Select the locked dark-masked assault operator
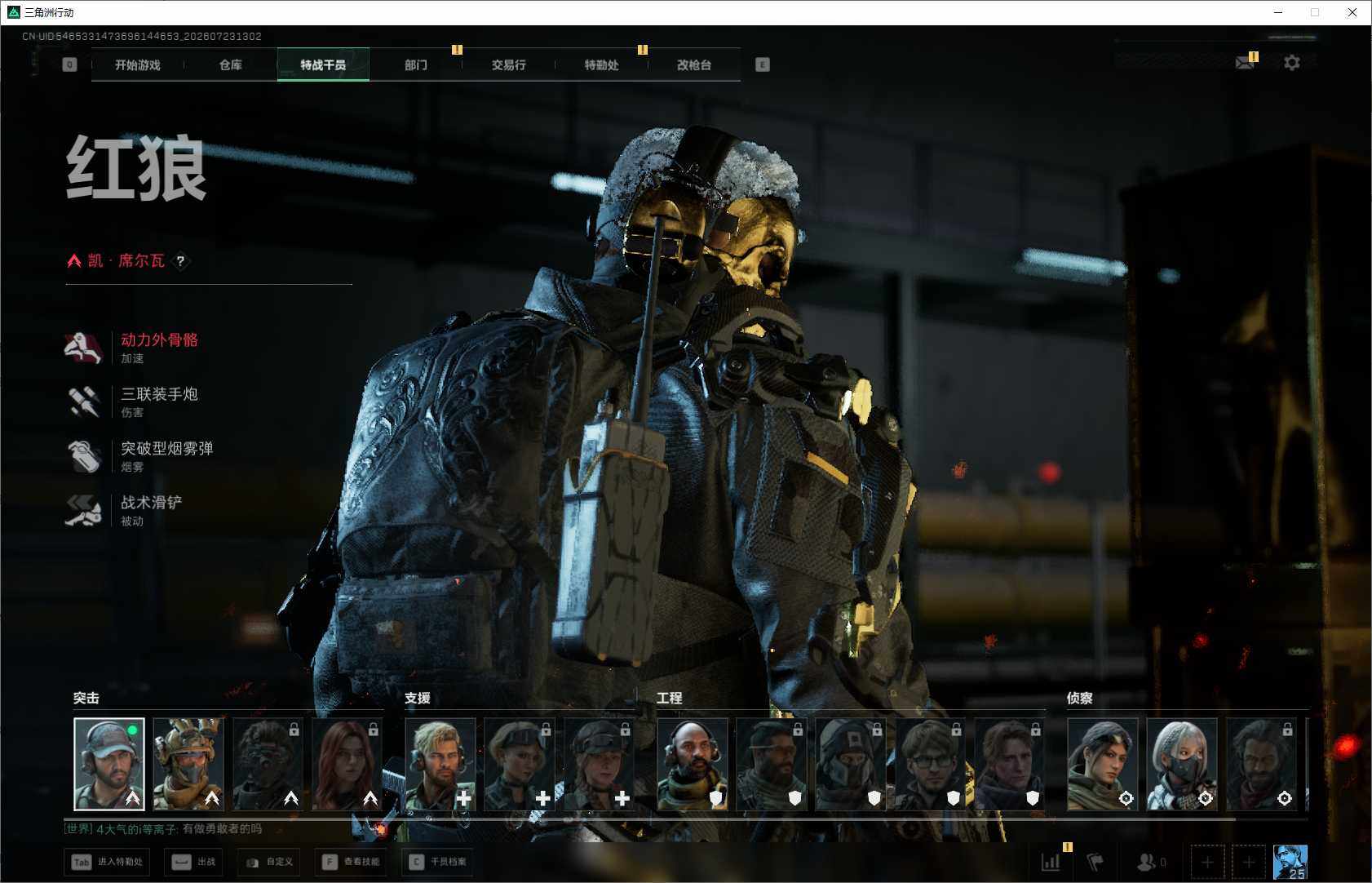 [x=268, y=764]
